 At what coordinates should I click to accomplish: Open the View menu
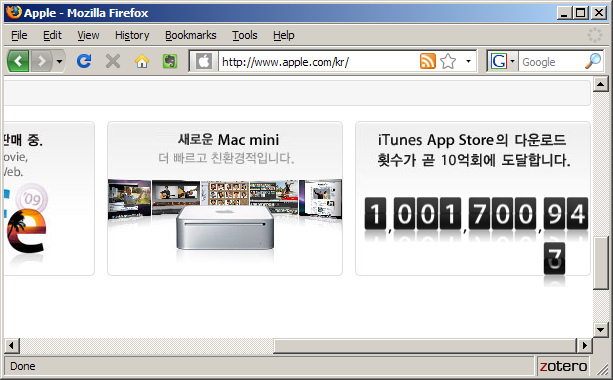(x=88, y=35)
